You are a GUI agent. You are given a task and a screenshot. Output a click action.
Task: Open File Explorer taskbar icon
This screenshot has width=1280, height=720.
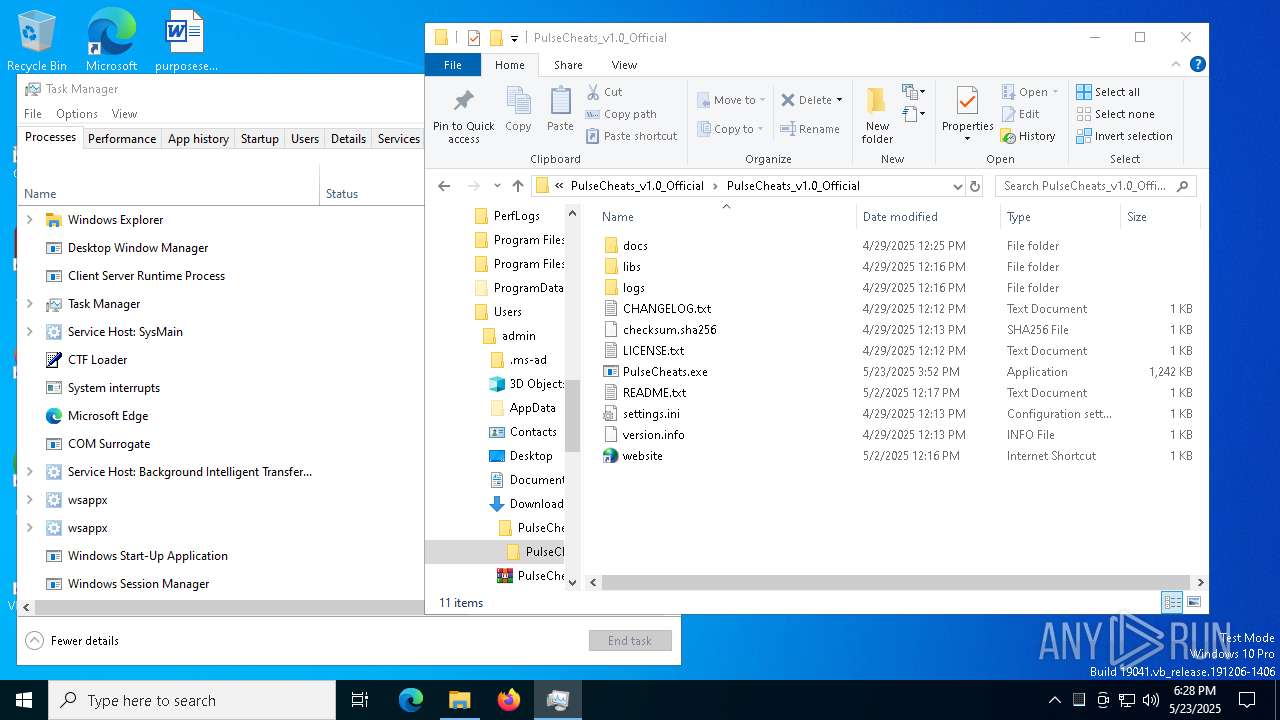460,700
